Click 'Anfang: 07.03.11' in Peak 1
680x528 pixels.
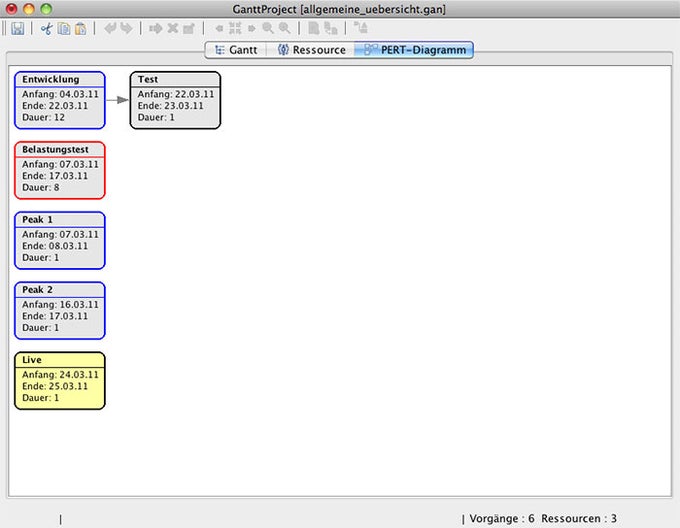click(60, 235)
